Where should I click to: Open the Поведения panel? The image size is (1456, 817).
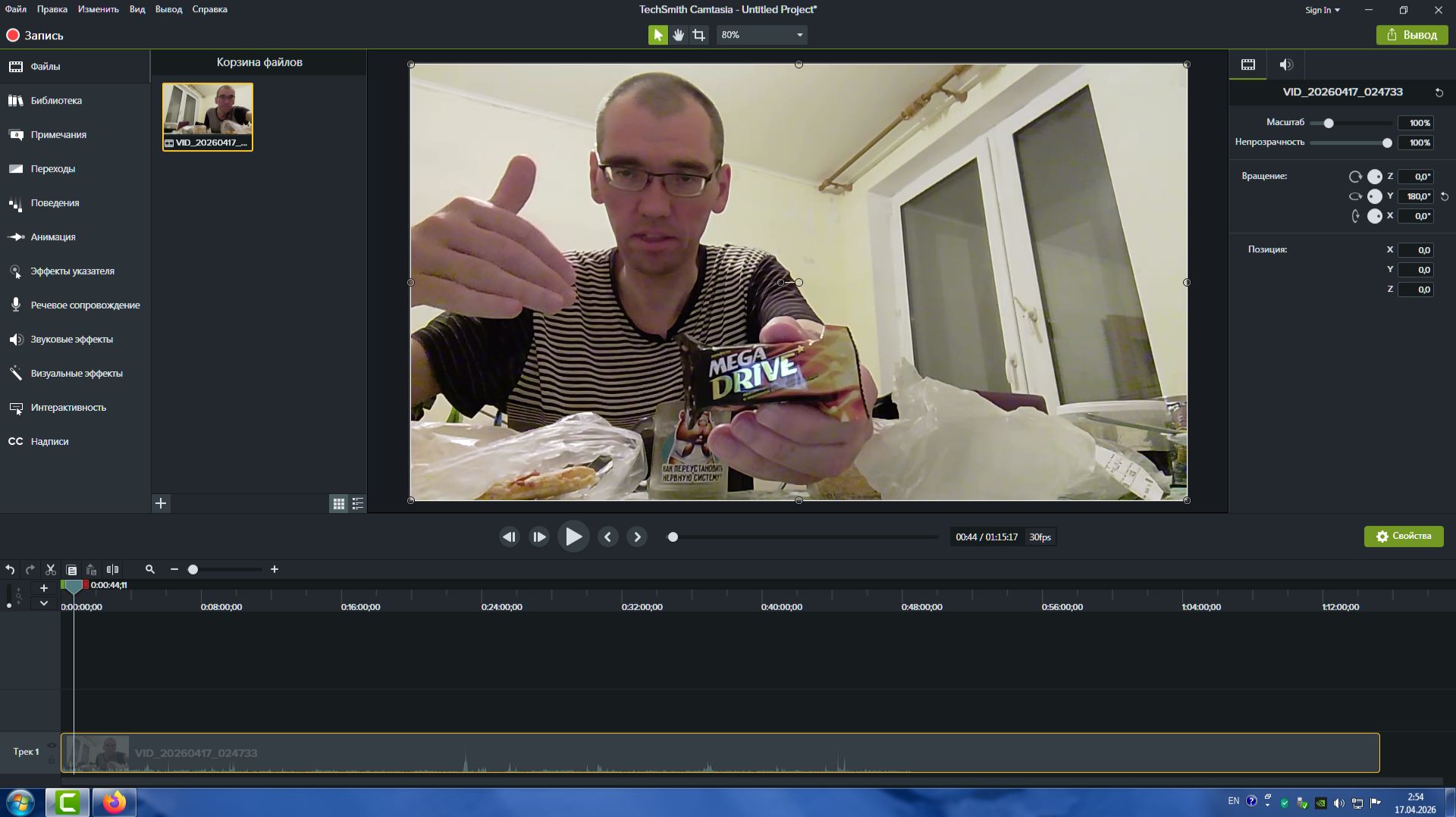click(x=75, y=203)
